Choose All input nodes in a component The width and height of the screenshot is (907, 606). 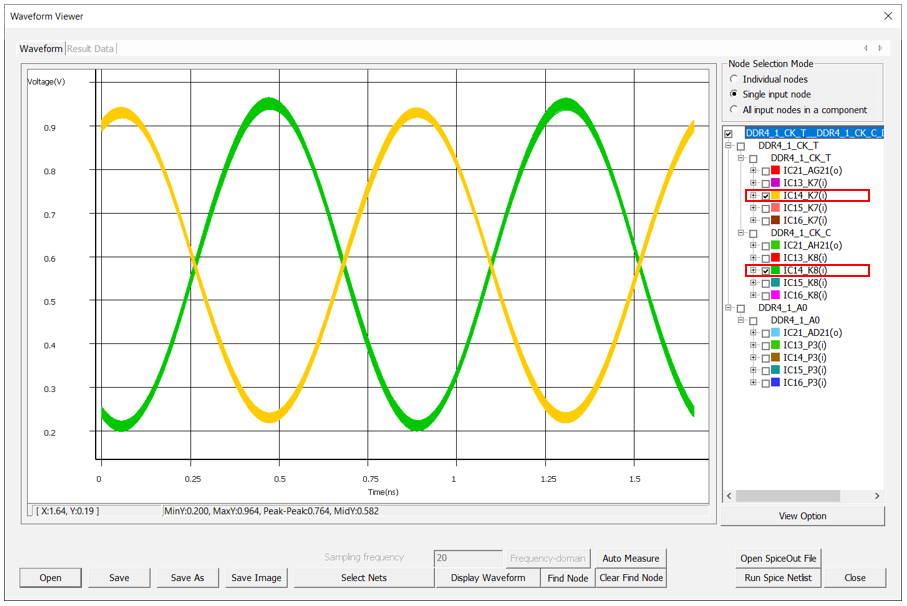pyautogui.click(x=735, y=110)
